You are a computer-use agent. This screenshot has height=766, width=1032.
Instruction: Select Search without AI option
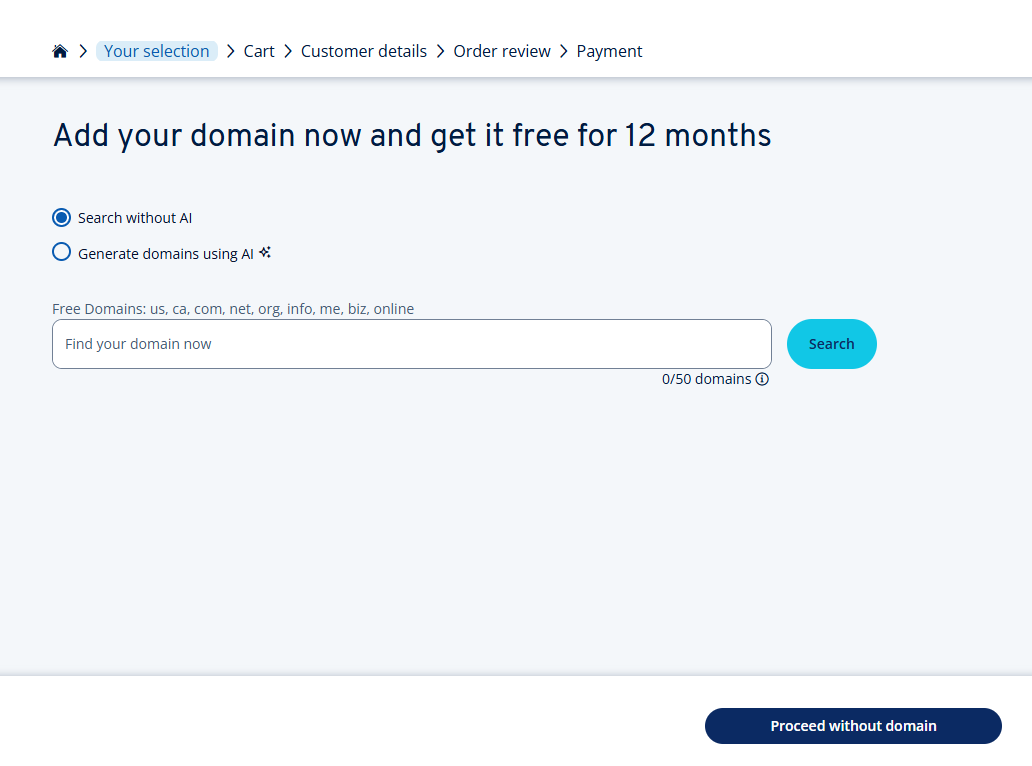pyautogui.click(x=61, y=218)
